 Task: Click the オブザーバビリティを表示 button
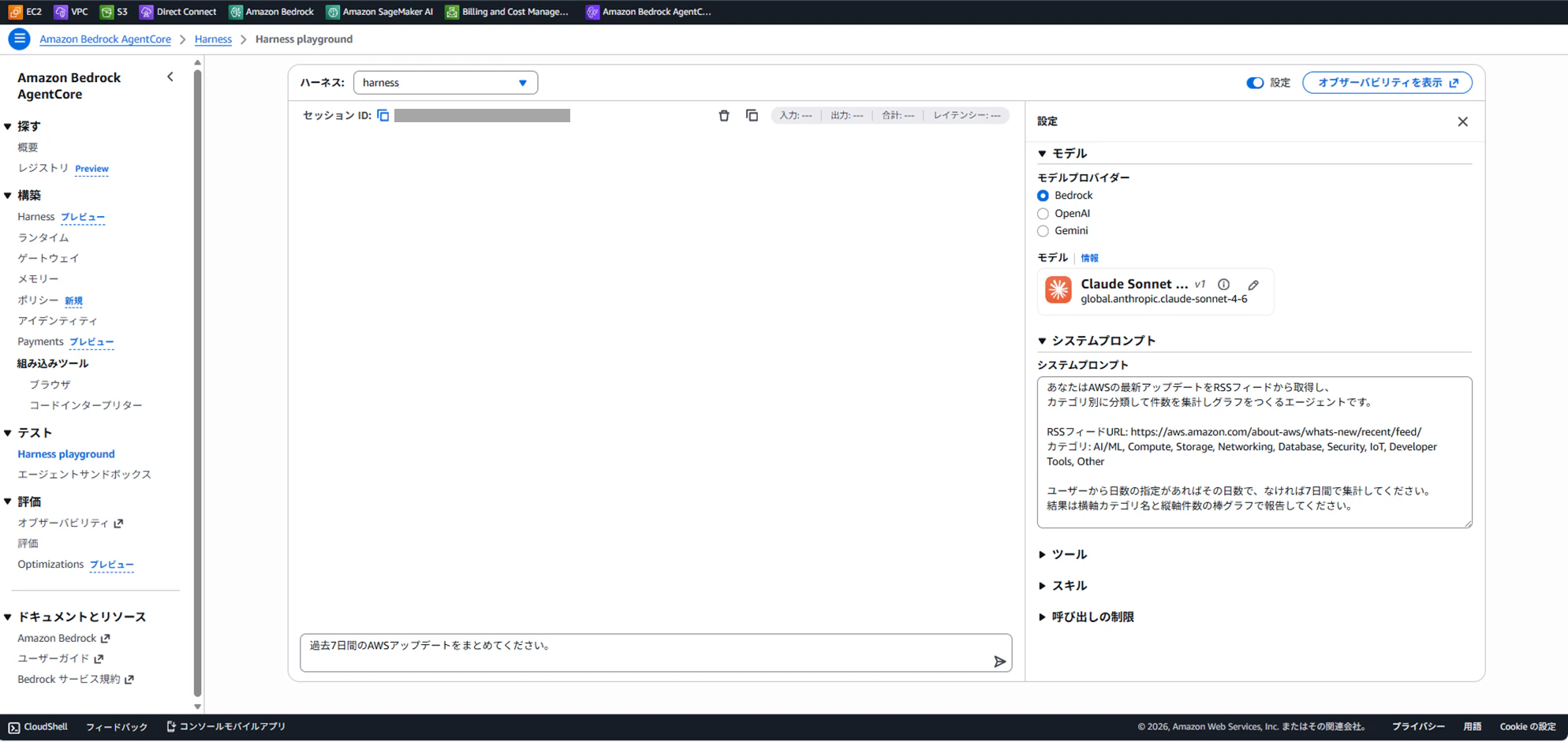click(1387, 83)
